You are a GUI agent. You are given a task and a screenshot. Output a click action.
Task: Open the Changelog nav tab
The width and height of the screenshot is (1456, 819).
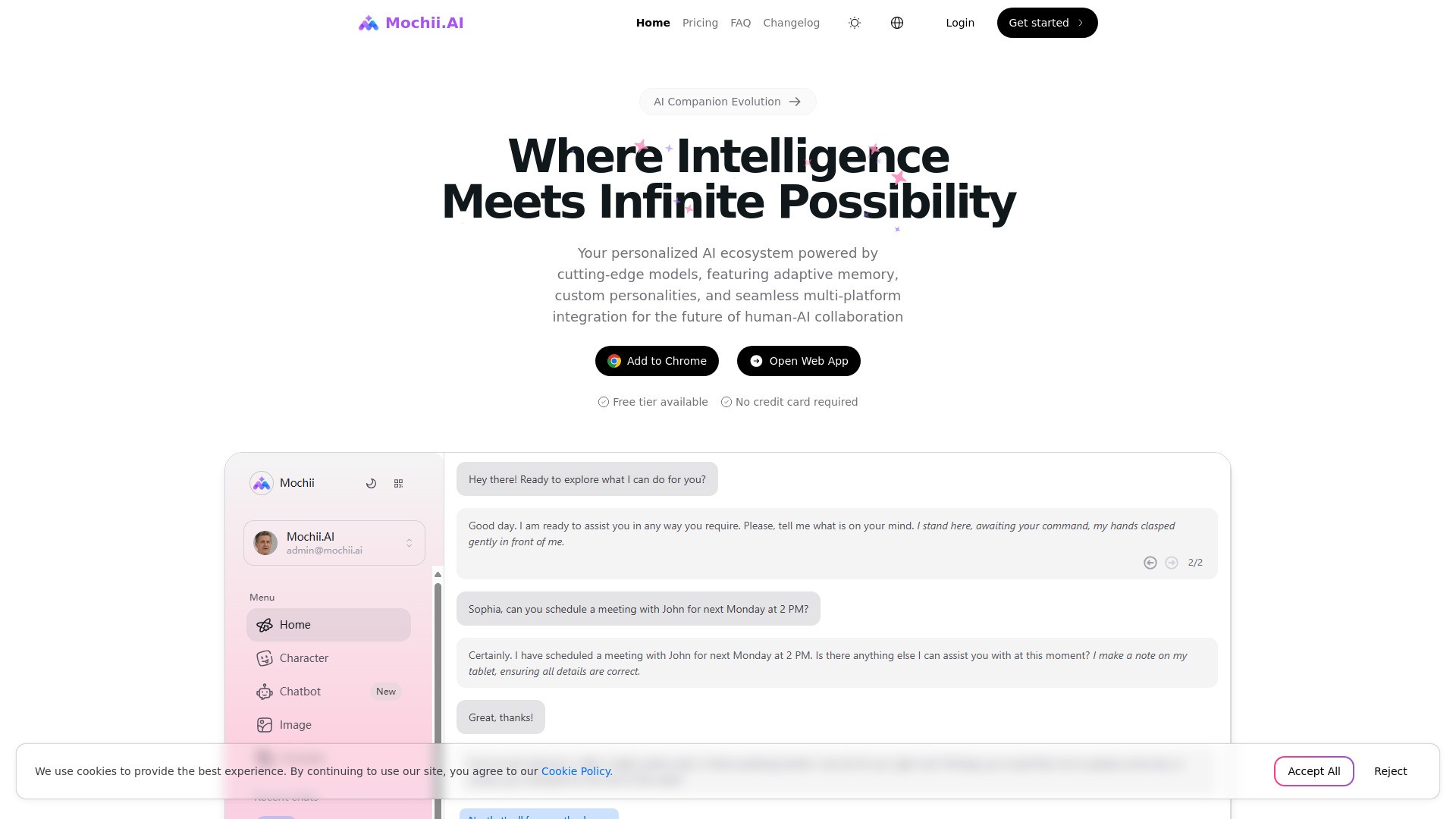pyautogui.click(x=791, y=23)
